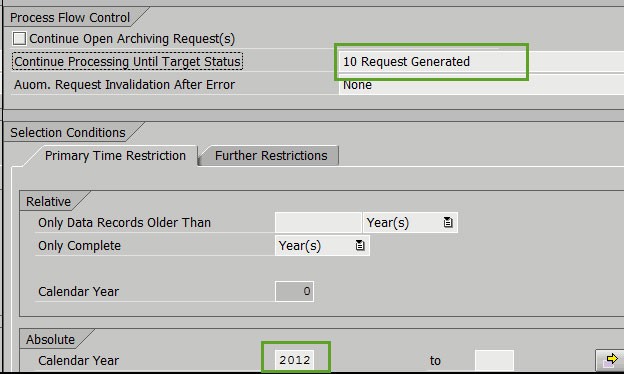Click the Selection Conditions group header
Viewport: 624px width, 374px height.
[68, 132]
